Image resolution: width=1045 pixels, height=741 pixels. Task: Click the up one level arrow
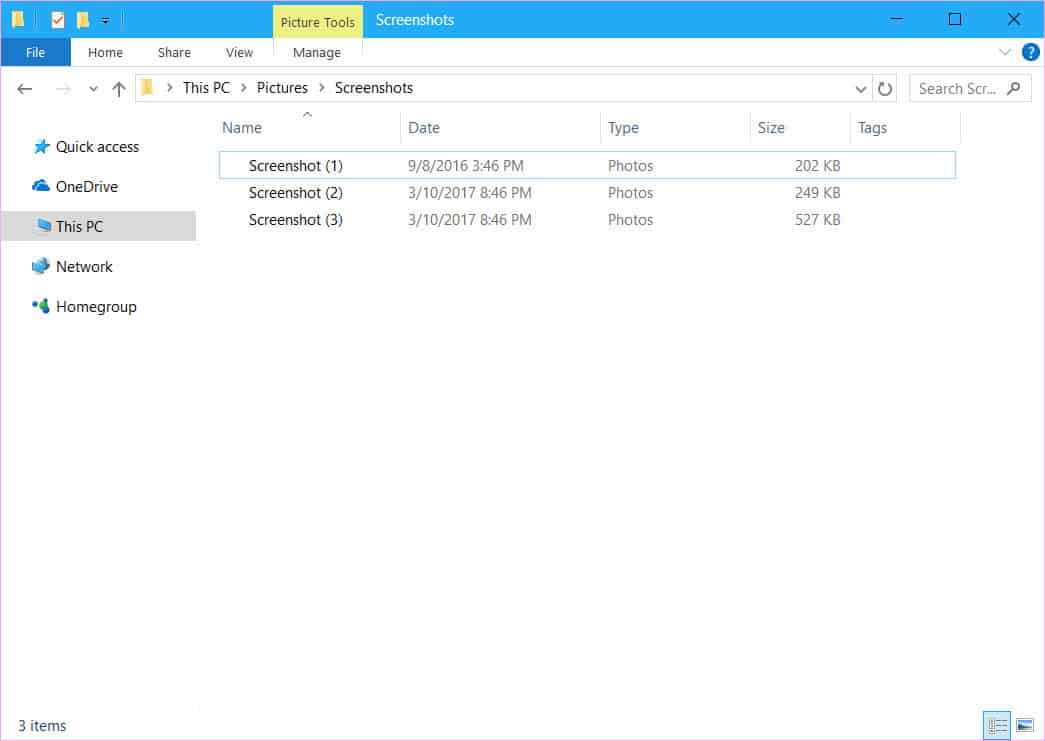click(x=118, y=88)
